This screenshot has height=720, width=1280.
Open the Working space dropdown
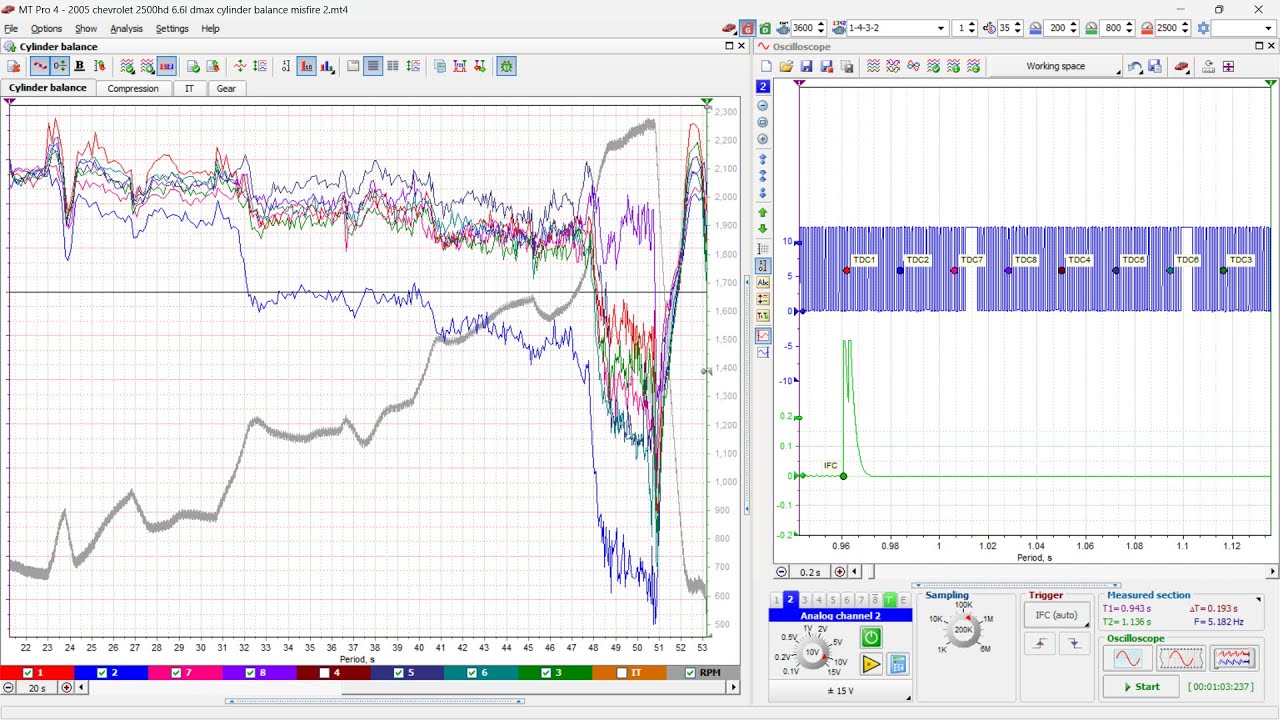click(x=1056, y=67)
